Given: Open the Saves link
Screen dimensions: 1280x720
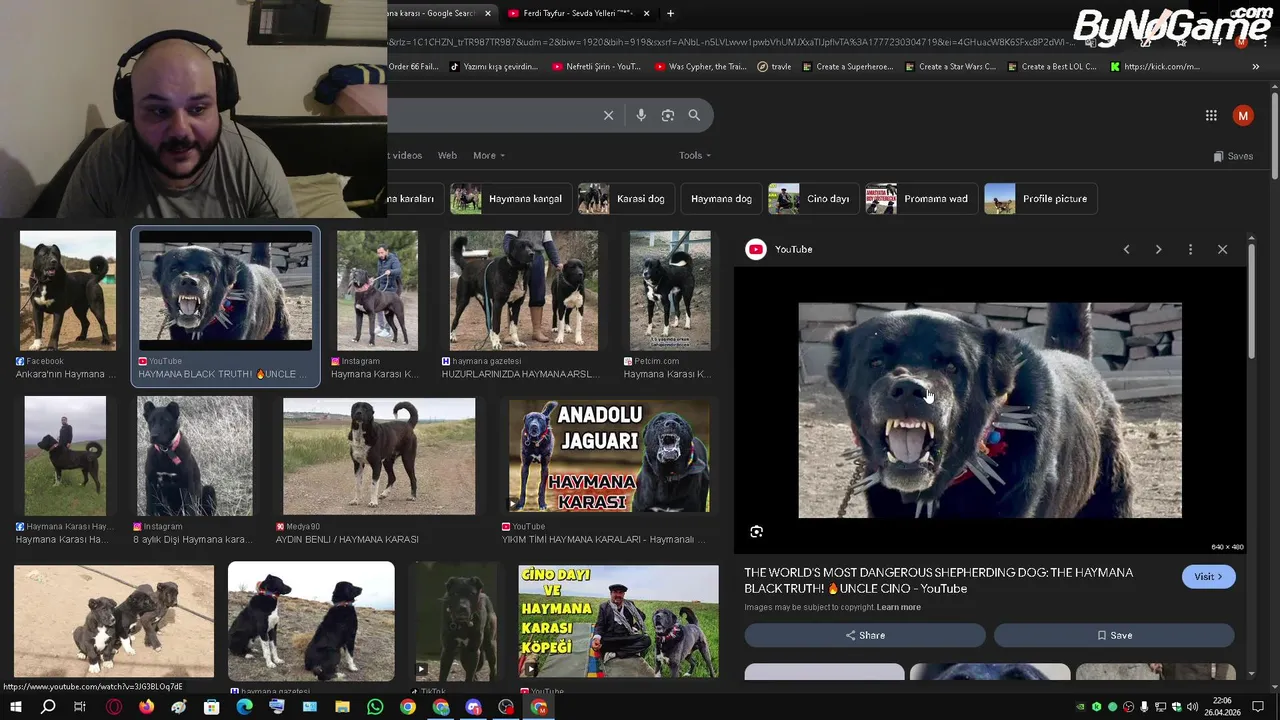Looking at the screenshot, I should coord(1233,156).
